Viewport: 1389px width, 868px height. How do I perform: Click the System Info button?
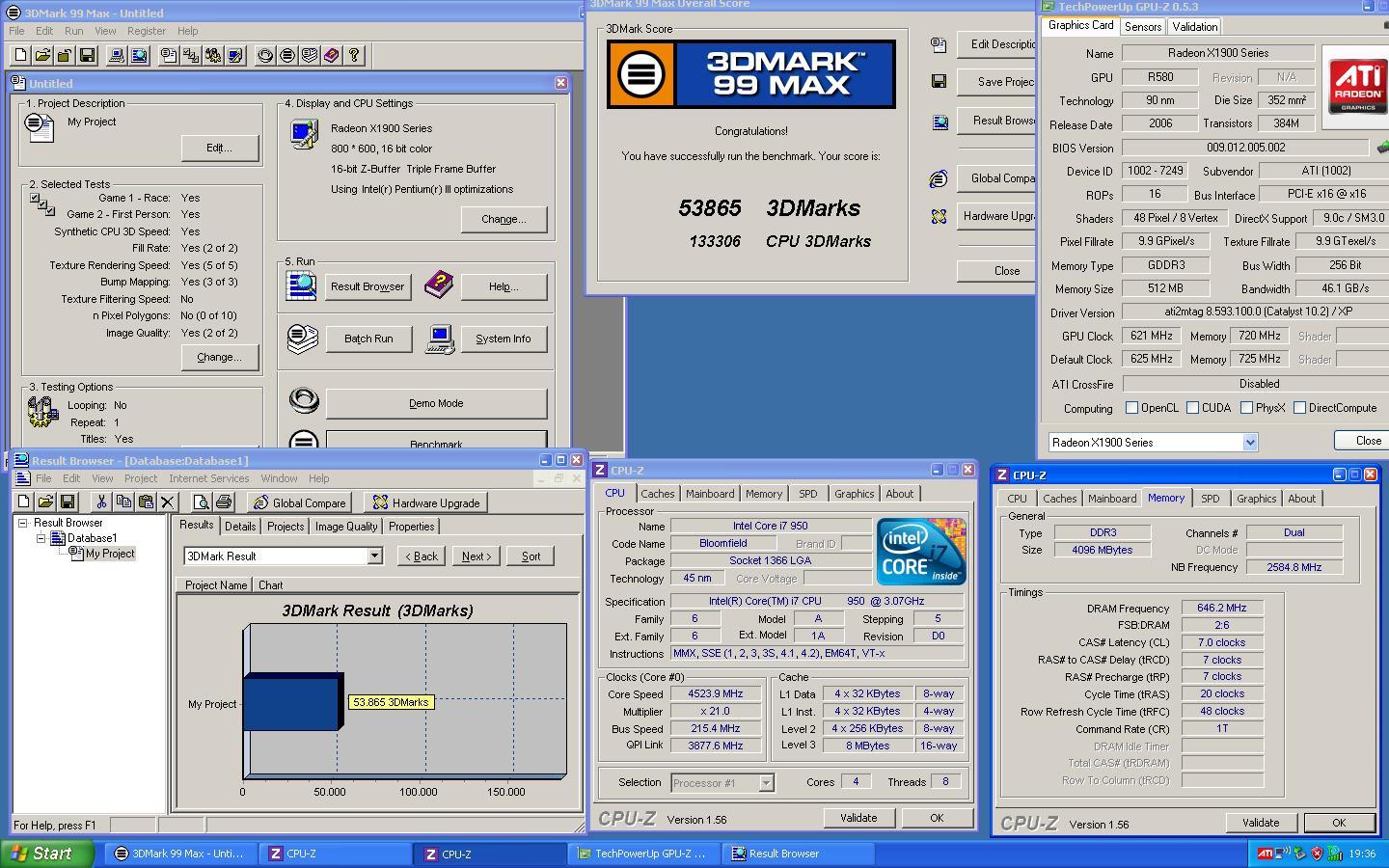504,339
